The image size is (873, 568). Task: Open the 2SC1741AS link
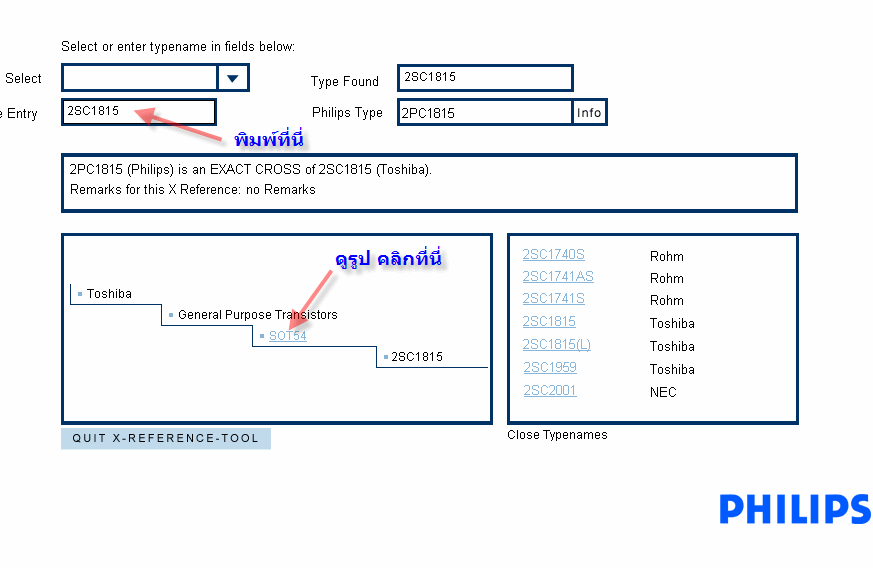[558, 277]
